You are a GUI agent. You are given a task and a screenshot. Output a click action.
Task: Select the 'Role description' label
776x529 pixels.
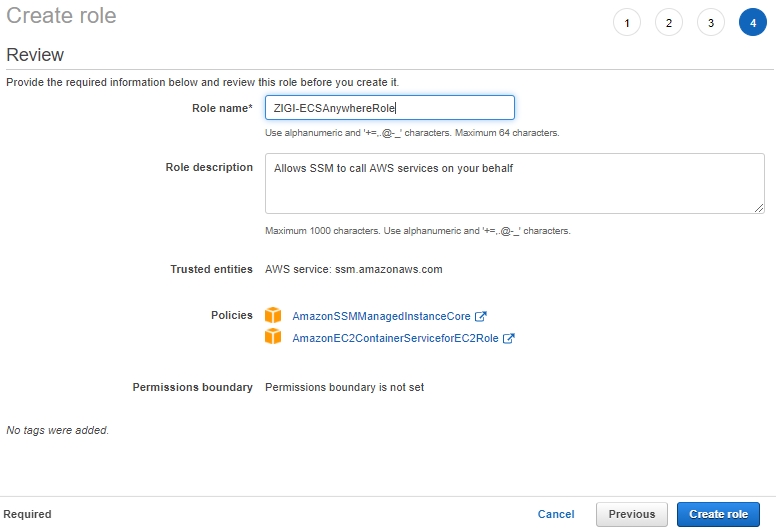(x=209, y=167)
